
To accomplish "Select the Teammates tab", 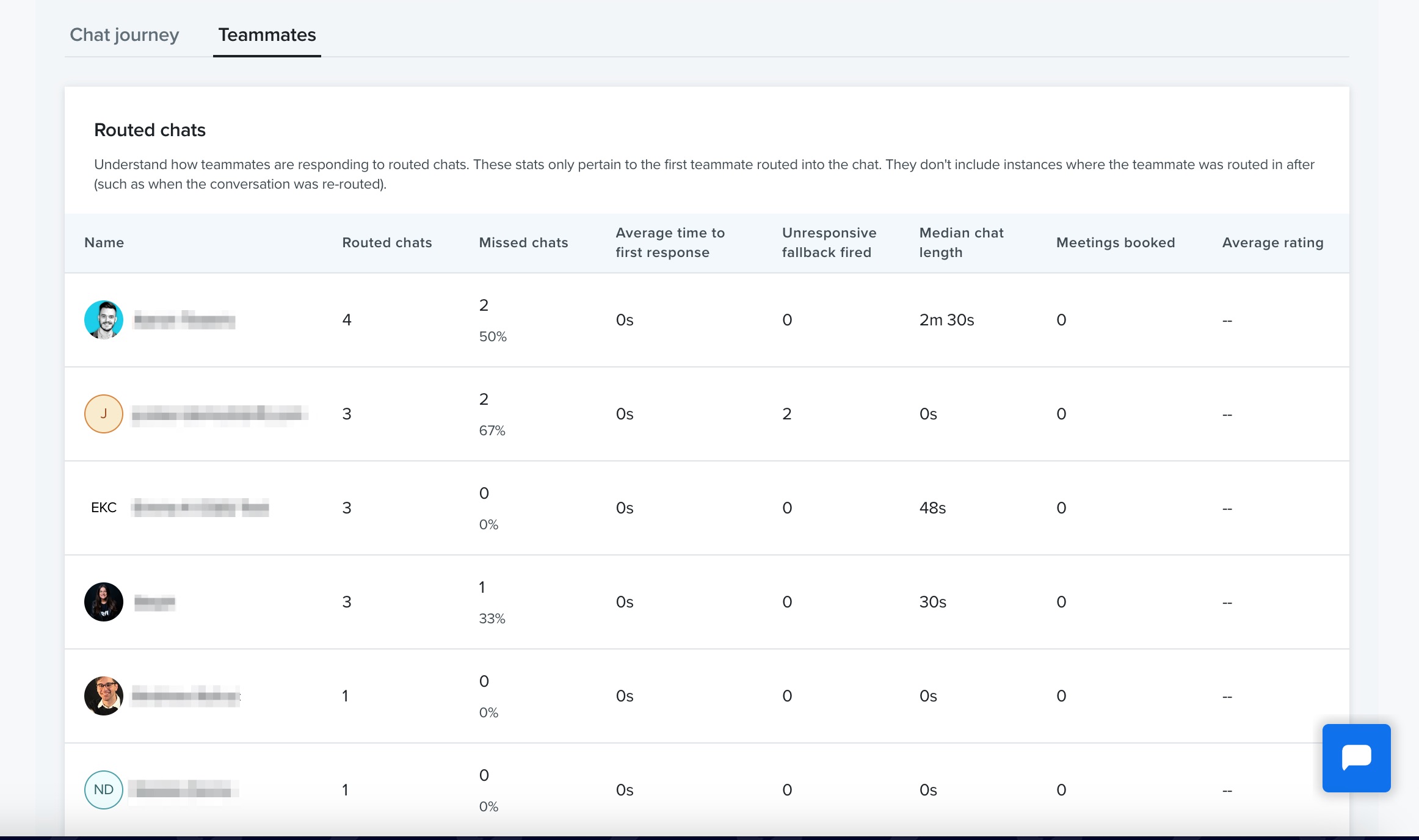I will [267, 35].
